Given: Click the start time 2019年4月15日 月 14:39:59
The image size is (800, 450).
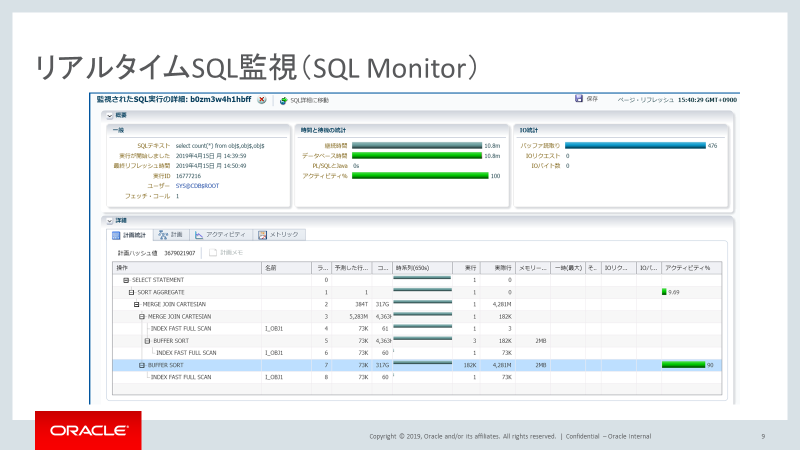Looking at the screenshot, I should (211, 156).
